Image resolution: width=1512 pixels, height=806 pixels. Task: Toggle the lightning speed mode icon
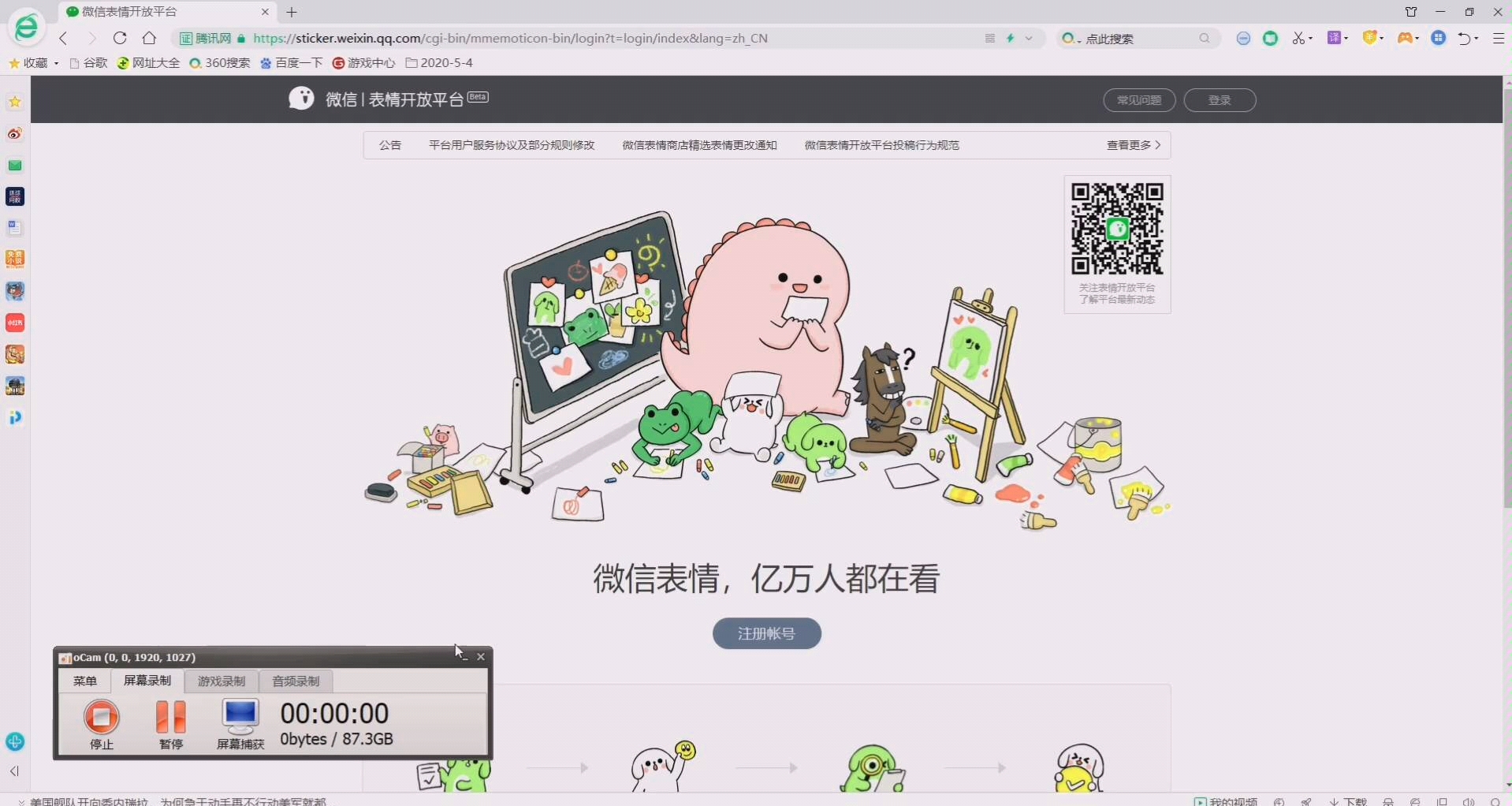coord(1011,38)
